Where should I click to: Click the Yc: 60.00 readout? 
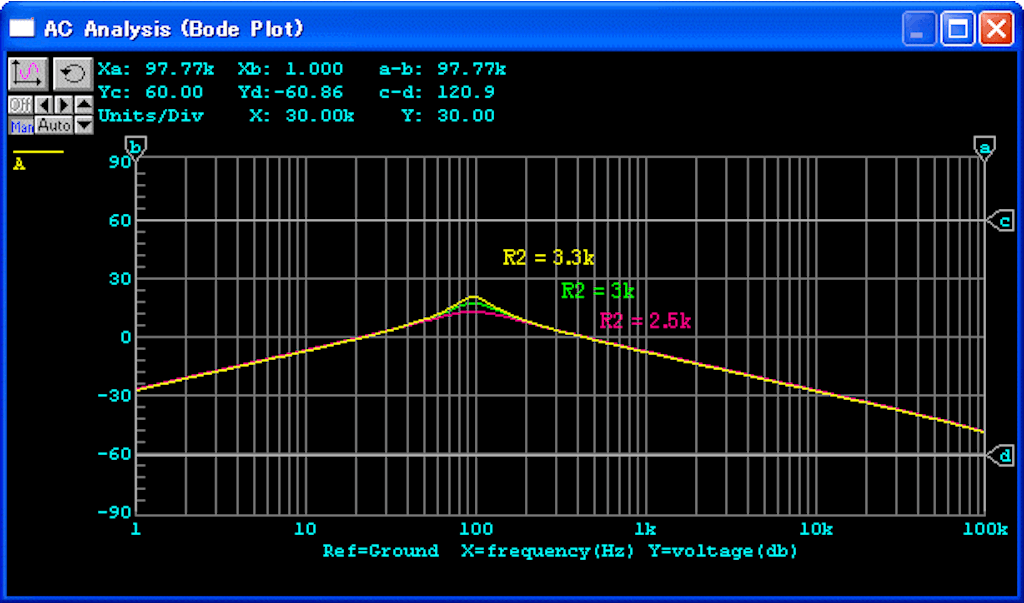tap(151, 92)
